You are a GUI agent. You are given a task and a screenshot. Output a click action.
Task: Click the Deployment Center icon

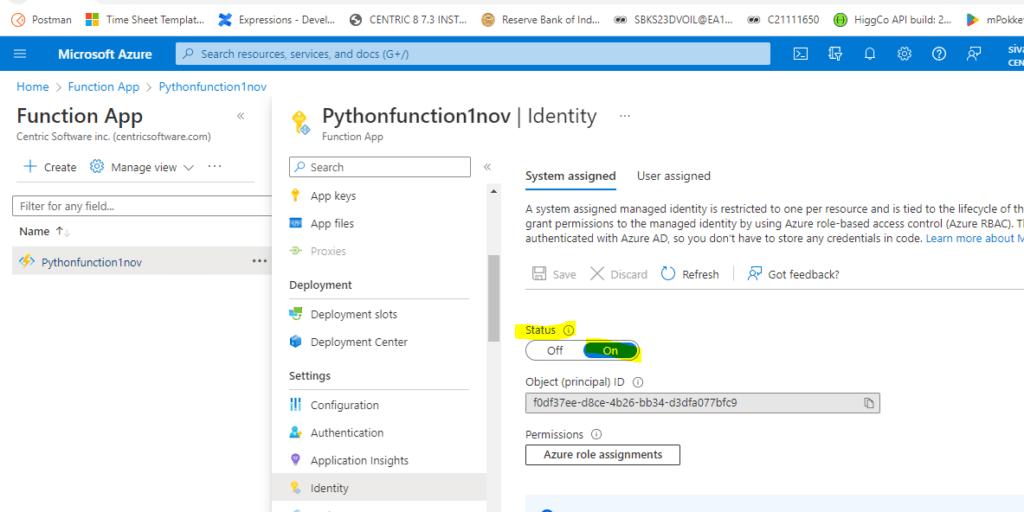tap(296, 342)
